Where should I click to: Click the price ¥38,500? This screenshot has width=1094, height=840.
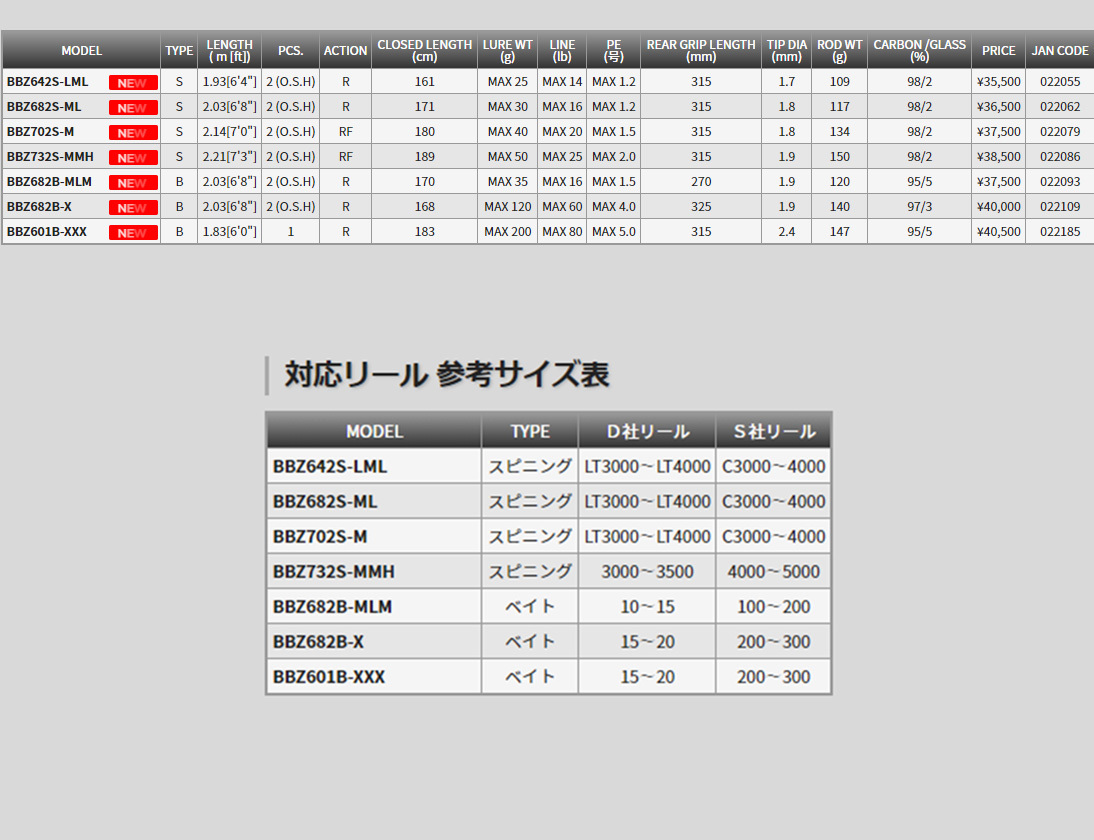(998, 157)
